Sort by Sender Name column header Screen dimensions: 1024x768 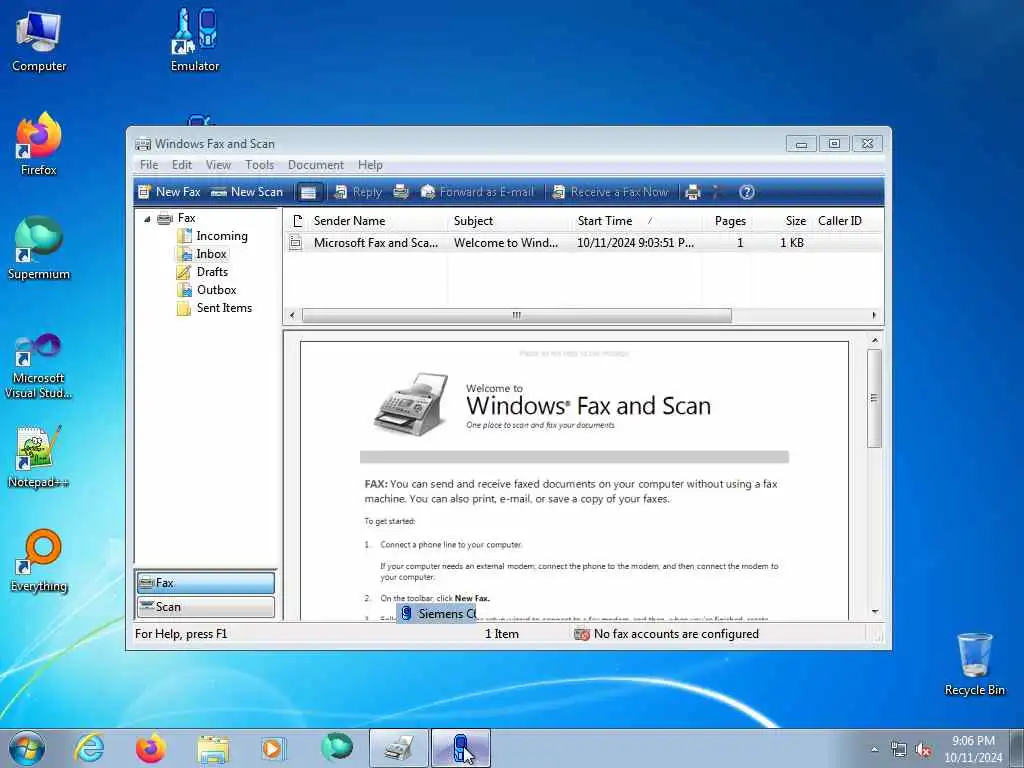[x=378, y=221]
